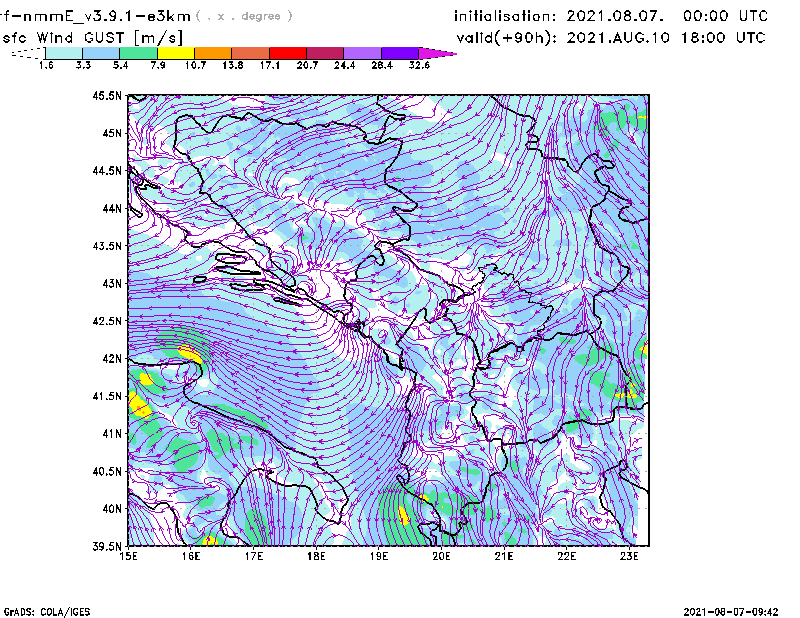Click the 40.5N latitude label
This screenshot has height=618, width=800.
[x=107, y=471]
